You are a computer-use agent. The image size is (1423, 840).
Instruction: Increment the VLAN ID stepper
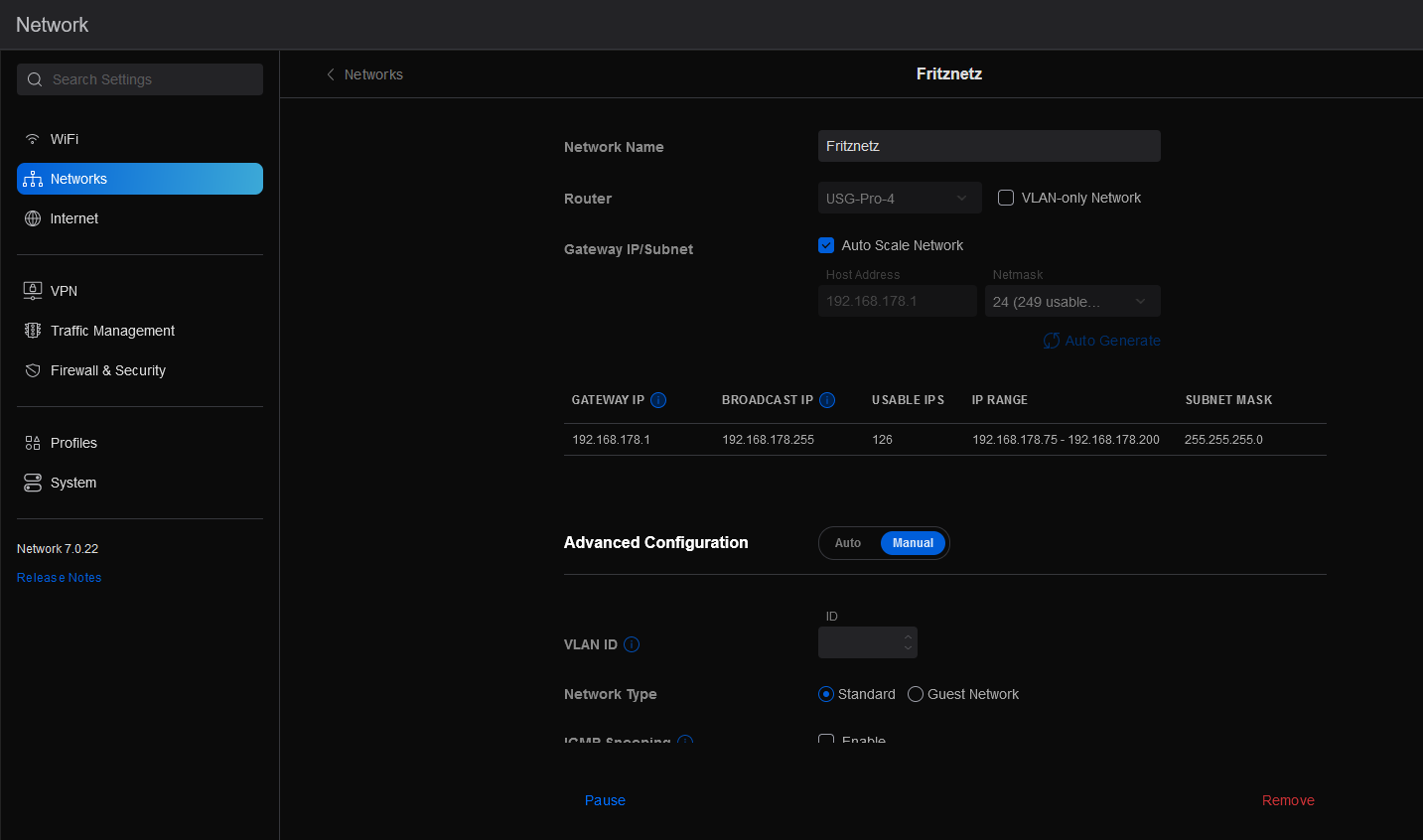908,637
